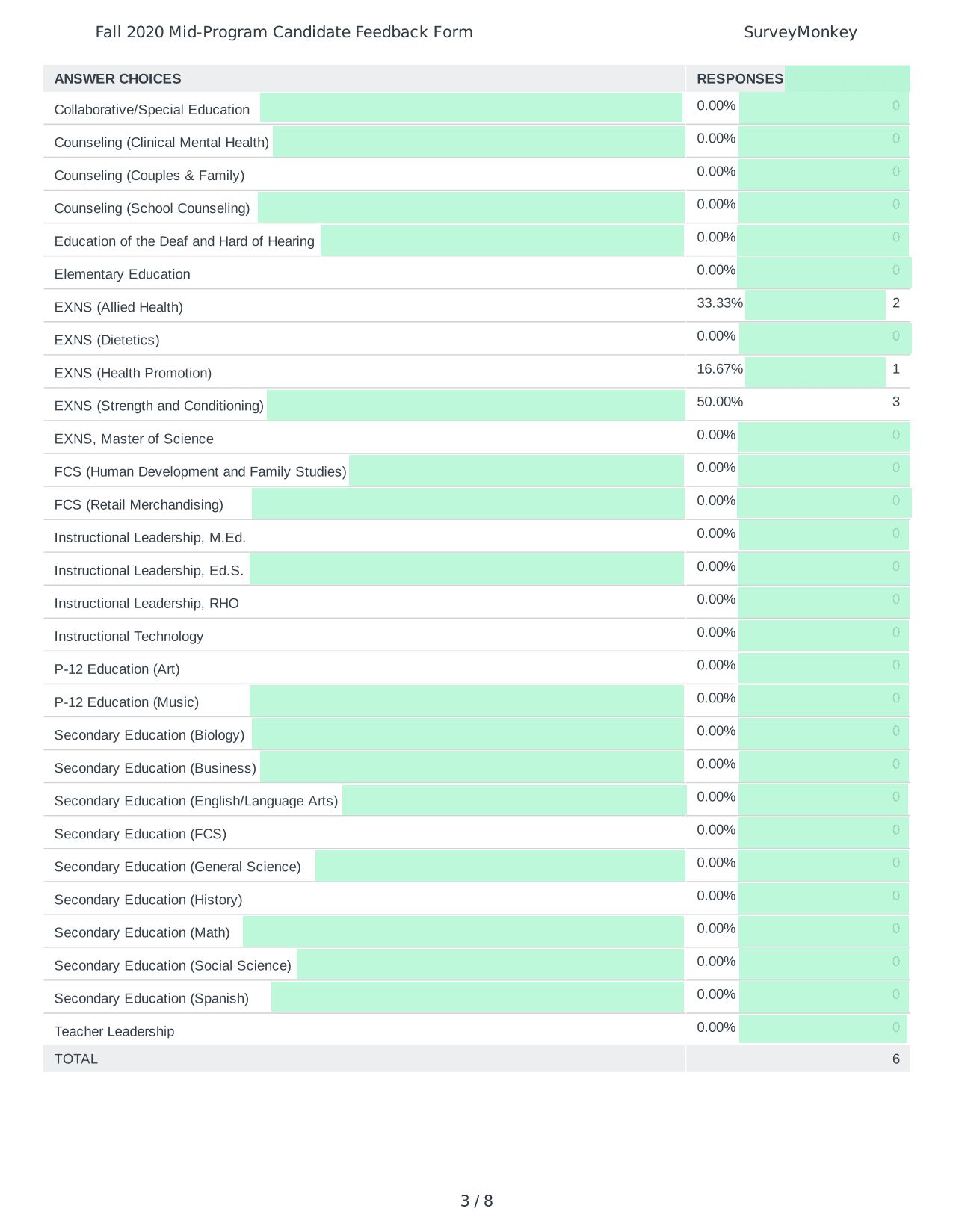Select FCS (Retail Merchandising) row label
The width and height of the screenshot is (953, 1232).
pyautogui.click(x=139, y=505)
